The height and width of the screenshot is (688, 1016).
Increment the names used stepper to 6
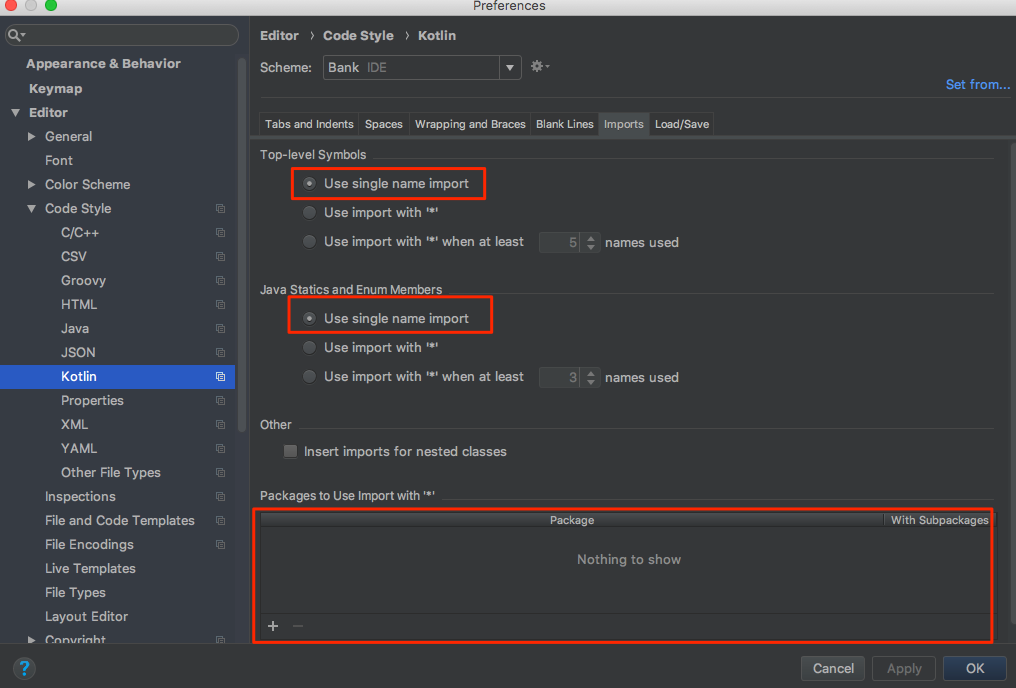coord(590,237)
